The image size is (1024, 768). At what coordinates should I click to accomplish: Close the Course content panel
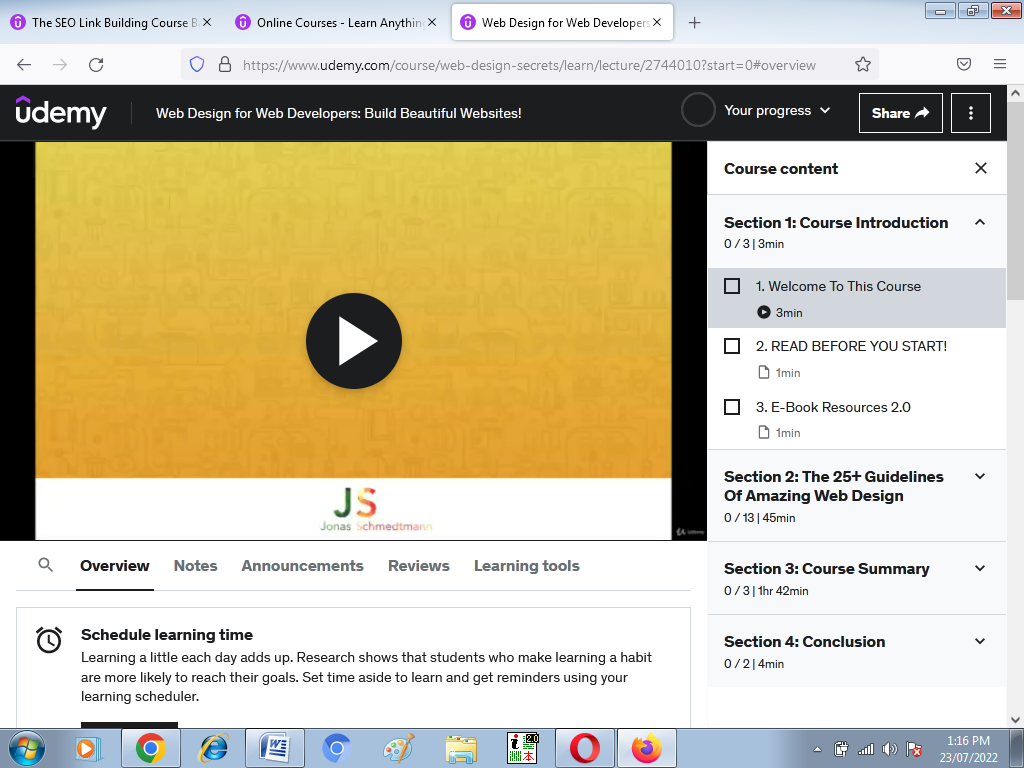pos(980,168)
